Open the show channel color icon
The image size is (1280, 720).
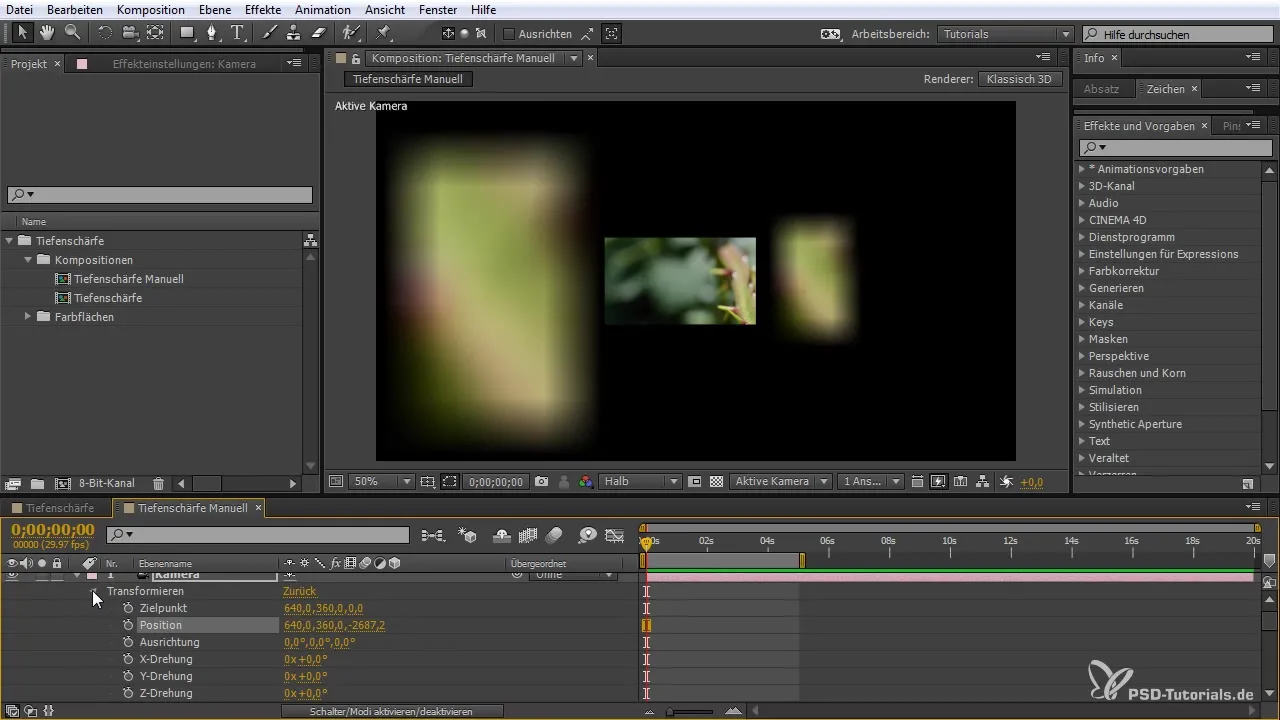click(586, 481)
